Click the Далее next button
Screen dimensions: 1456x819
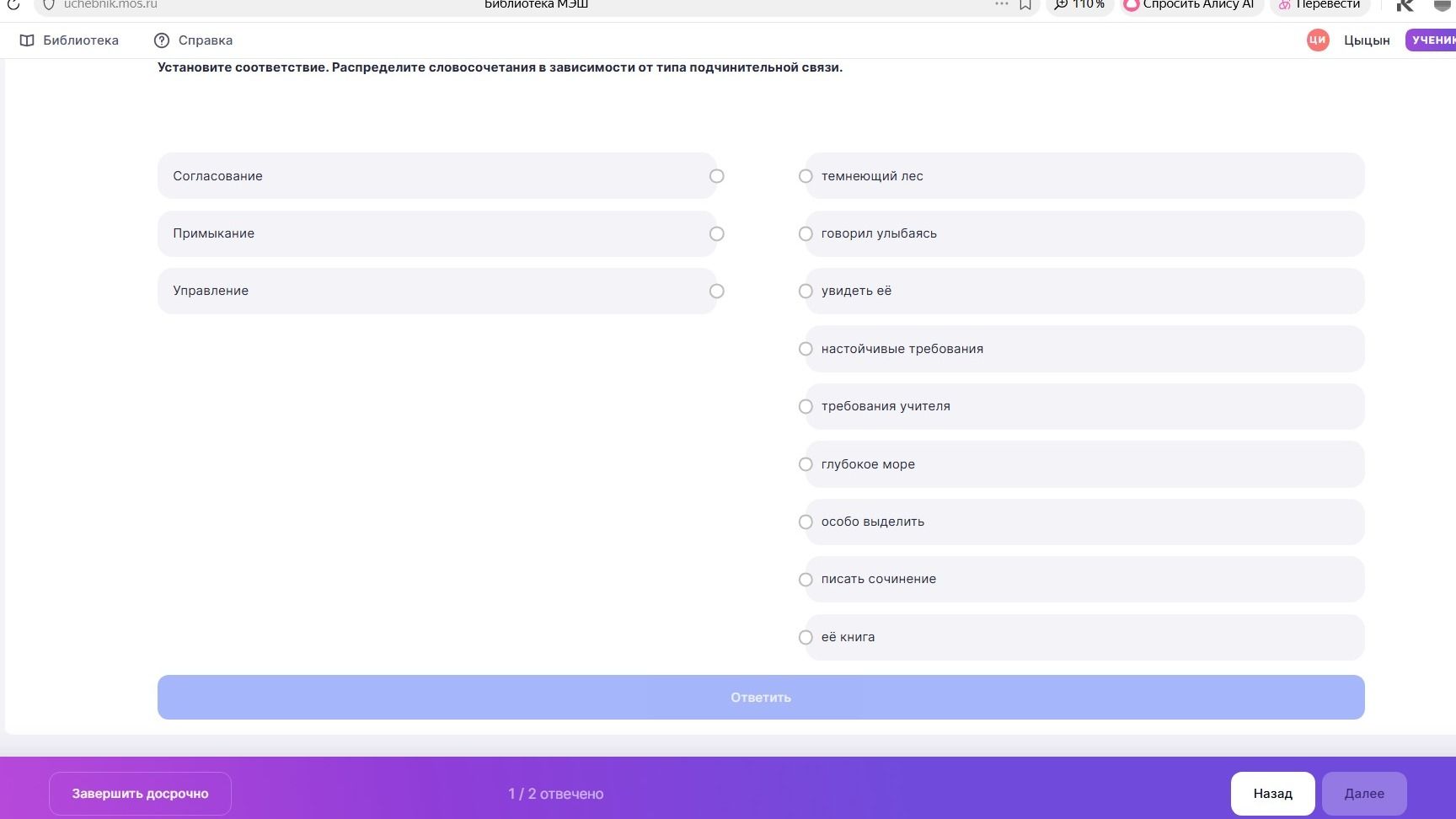pos(1364,794)
